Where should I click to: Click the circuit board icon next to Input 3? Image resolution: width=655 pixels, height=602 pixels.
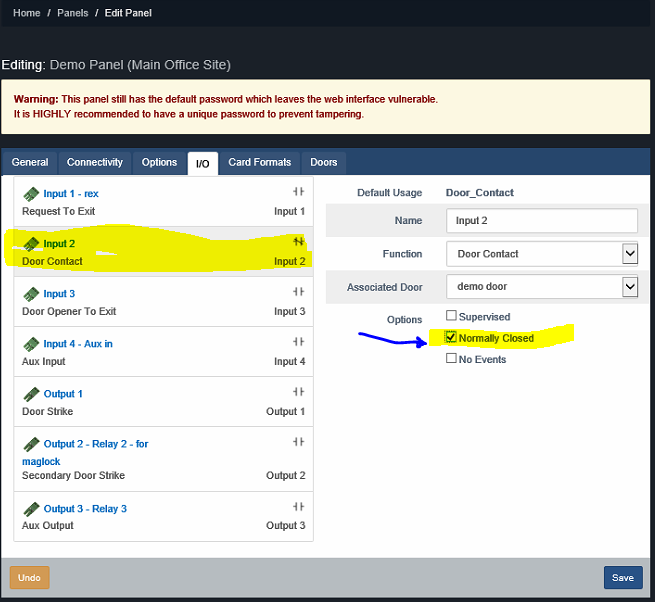tap(31, 294)
